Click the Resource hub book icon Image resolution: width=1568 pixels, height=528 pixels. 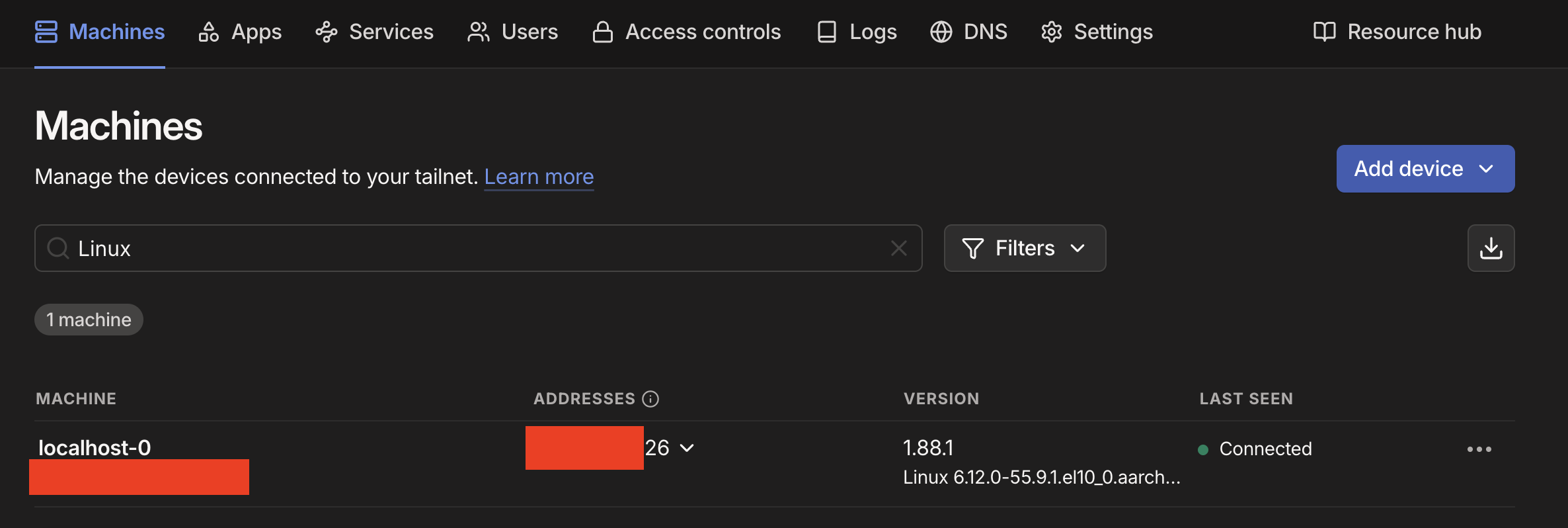pos(1324,32)
